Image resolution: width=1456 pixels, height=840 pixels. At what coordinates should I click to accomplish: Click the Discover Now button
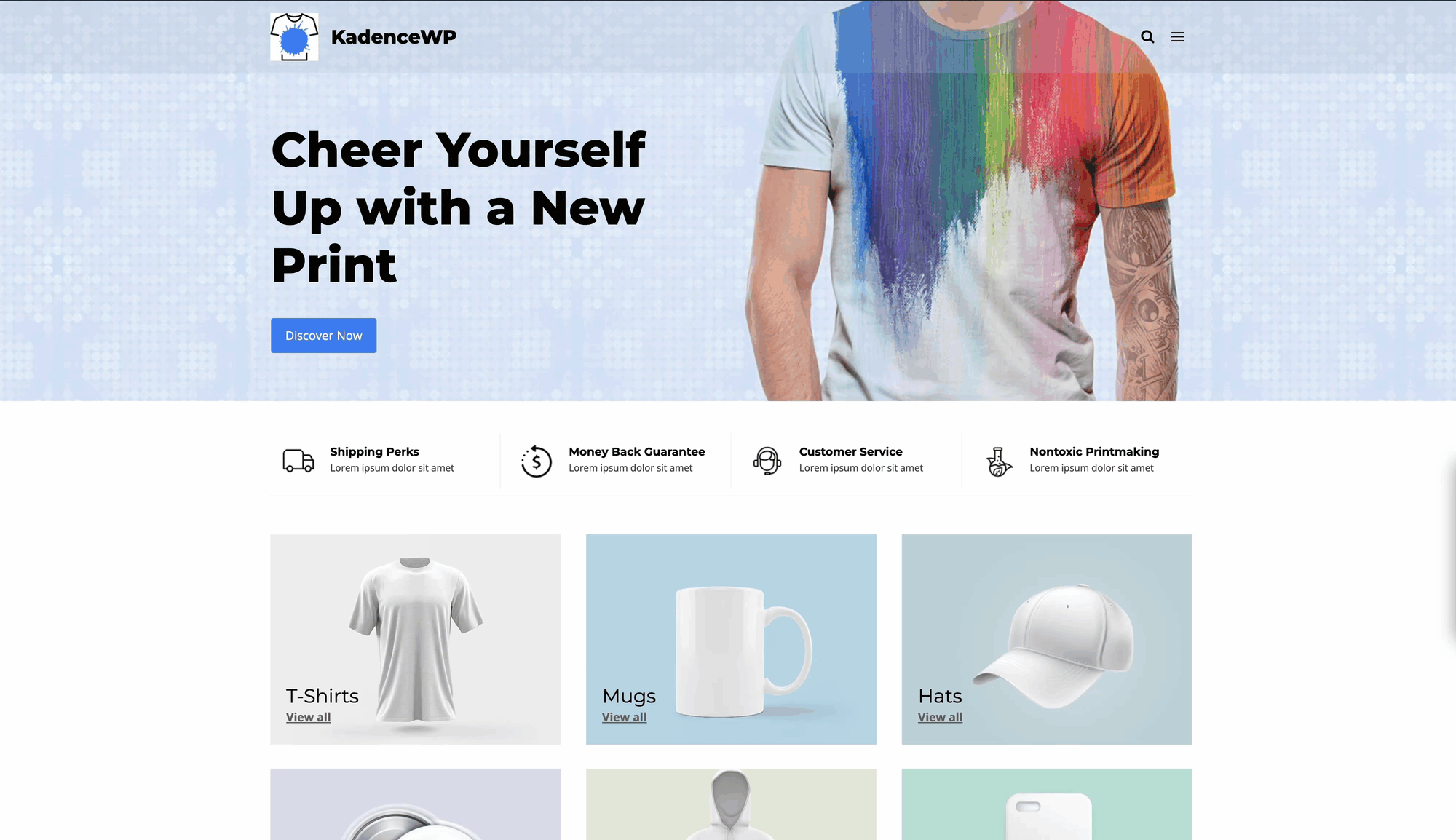click(324, 336)
